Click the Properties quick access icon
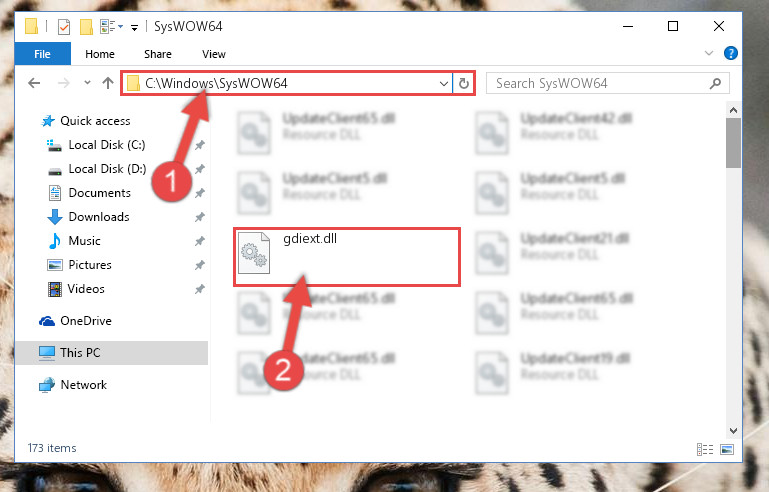Image resolution: width=769 pixels, height=492 pixels. 64,26
